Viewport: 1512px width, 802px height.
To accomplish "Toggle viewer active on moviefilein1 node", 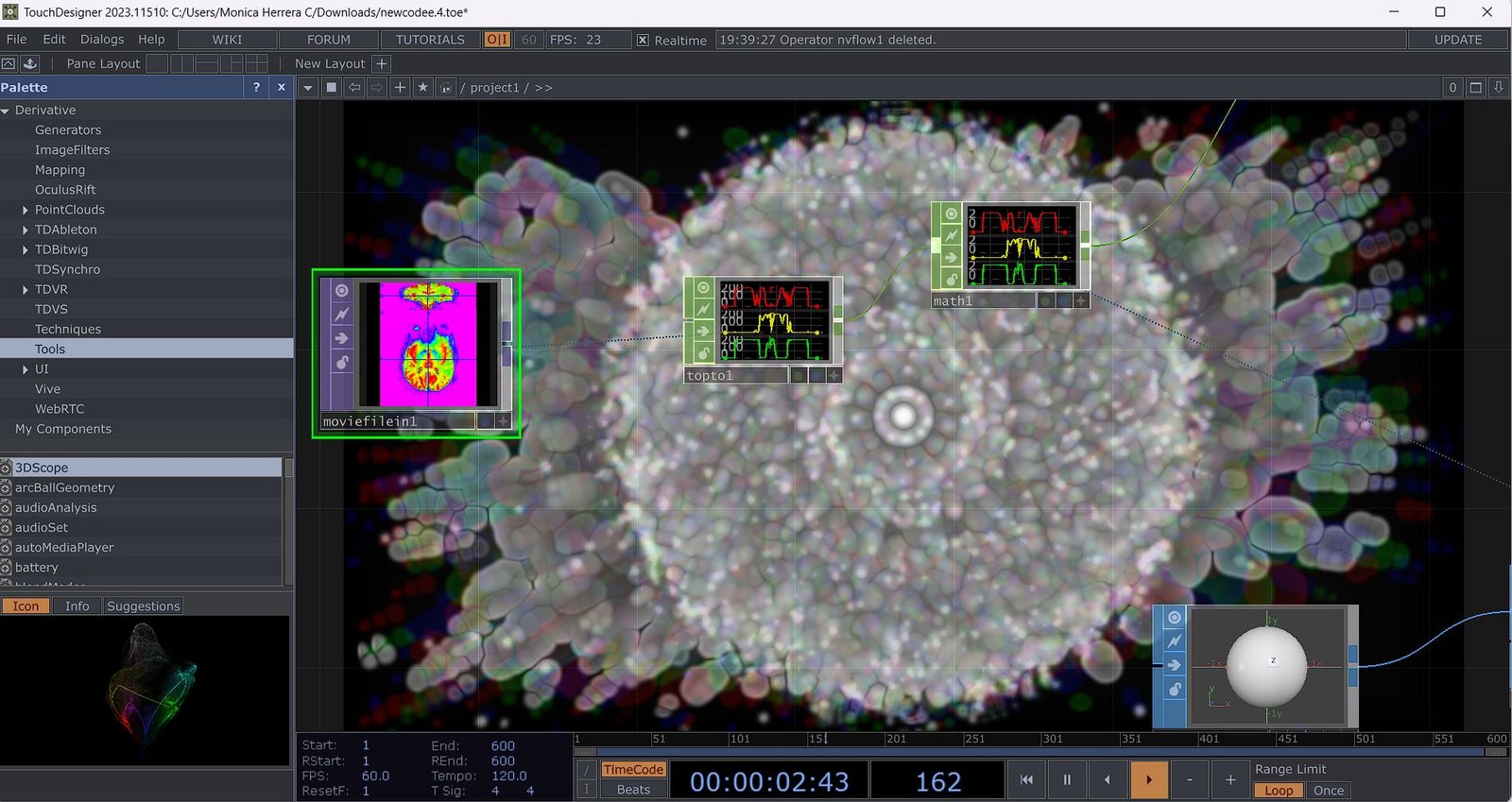I will (341, 291).
